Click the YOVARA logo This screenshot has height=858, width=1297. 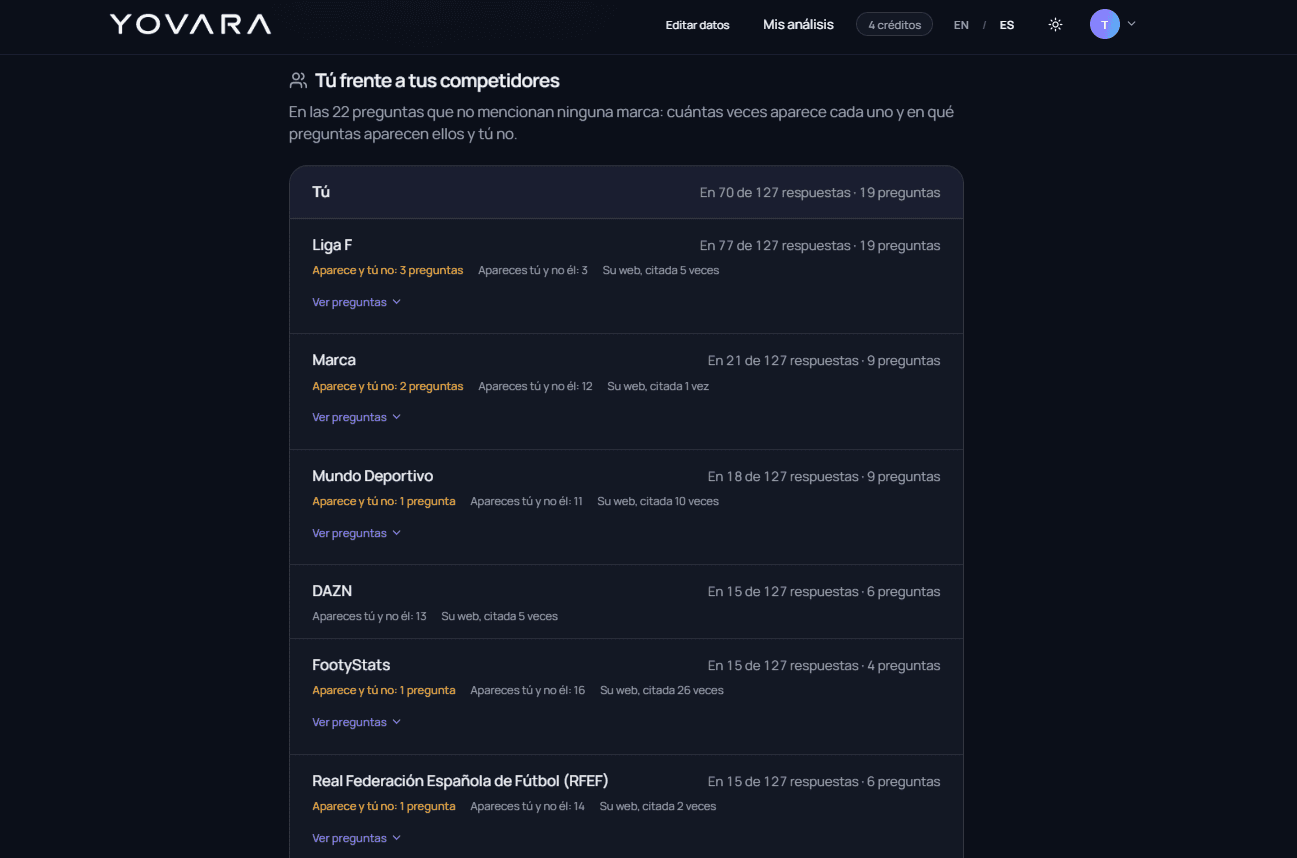pyautogui.click(x=190, y=24)
